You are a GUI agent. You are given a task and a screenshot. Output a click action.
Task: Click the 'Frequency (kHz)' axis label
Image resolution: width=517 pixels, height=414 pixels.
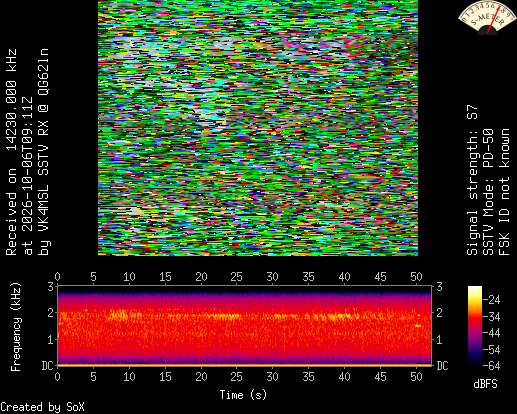pyautogui.click(x=16, y=327)
